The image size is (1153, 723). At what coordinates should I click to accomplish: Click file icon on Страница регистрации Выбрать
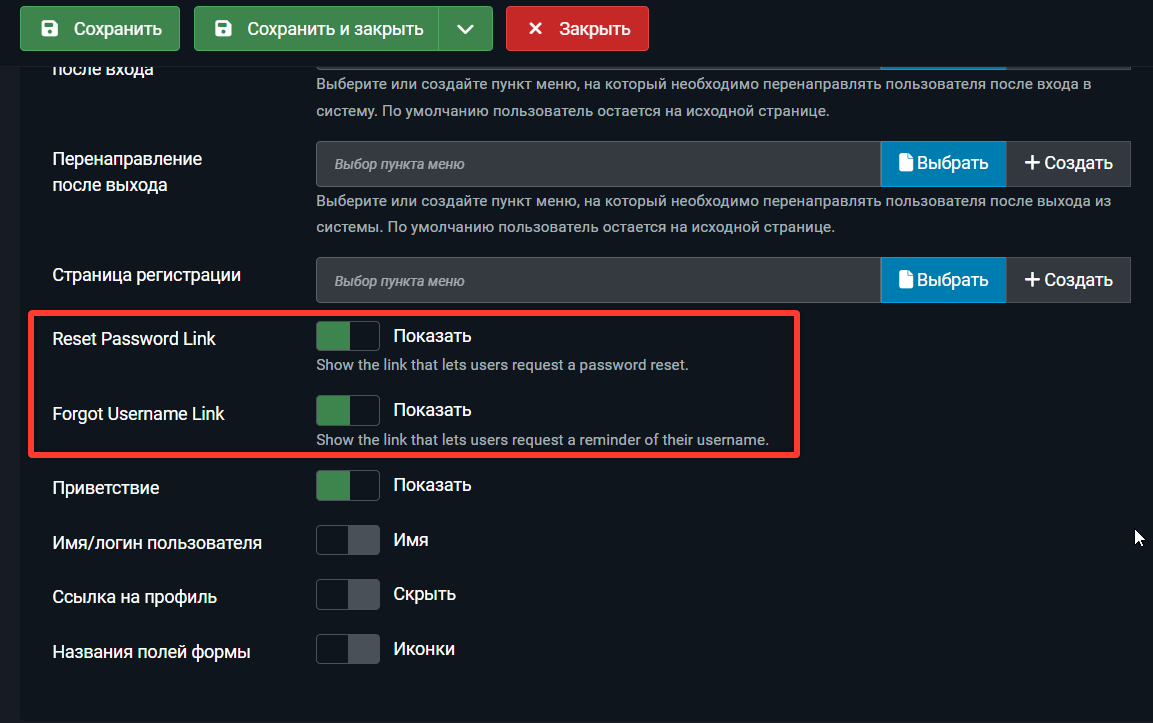point(906,279)
